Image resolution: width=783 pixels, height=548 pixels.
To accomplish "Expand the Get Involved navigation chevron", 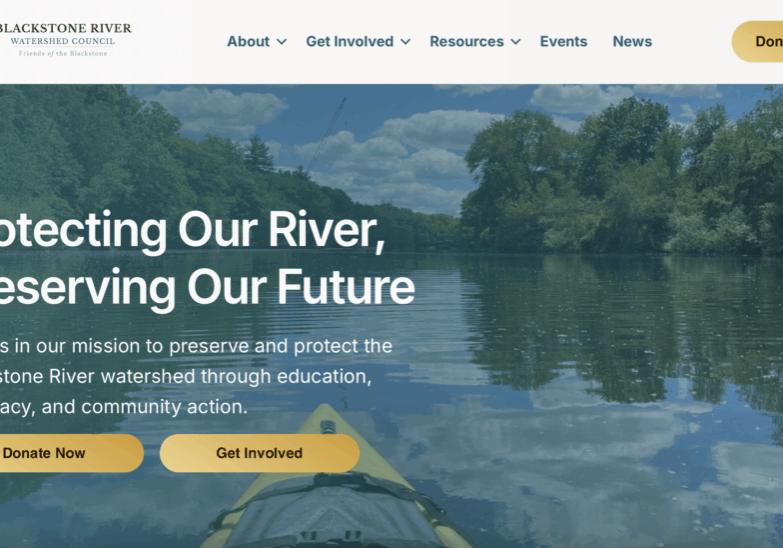I will (x=405, y=42).
